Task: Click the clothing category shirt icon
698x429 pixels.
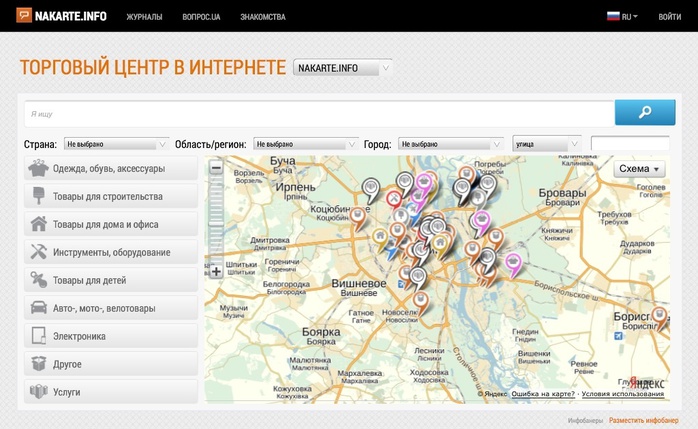Action: coord(38,168)
